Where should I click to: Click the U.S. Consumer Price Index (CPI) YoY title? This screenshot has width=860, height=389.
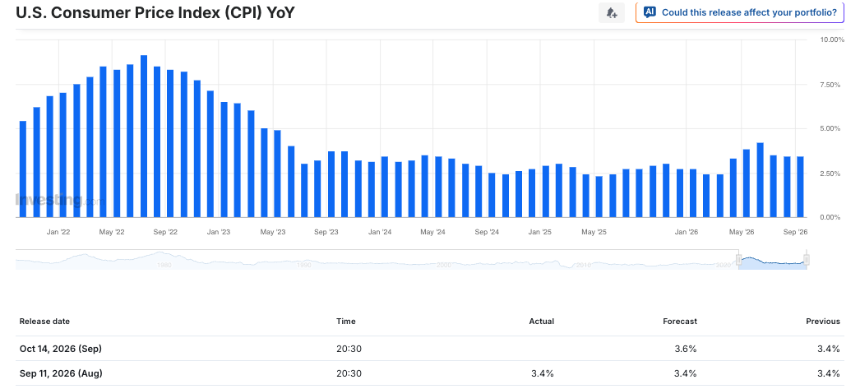(x=155, y=13)
